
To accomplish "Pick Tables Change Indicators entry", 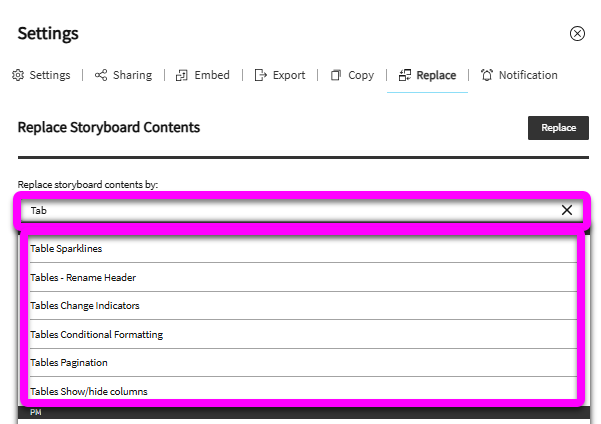I will pos(303,306).
